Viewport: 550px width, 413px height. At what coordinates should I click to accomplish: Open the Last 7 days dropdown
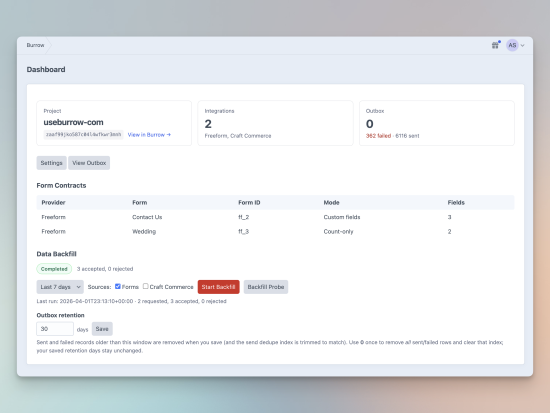pos(60,287)
